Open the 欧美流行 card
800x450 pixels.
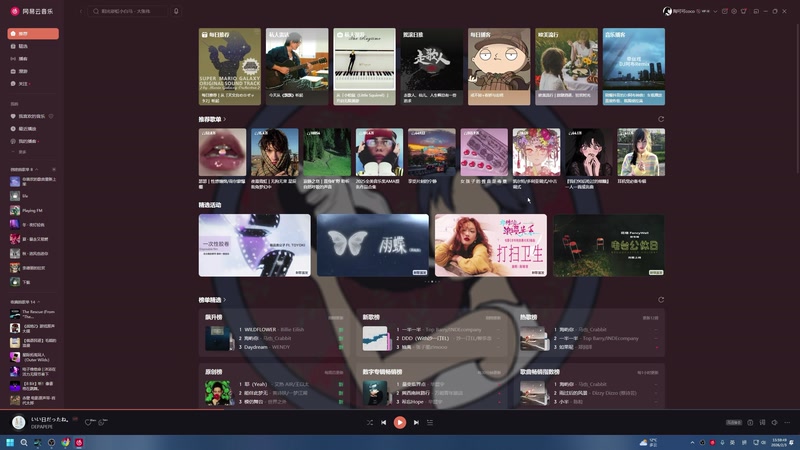[x=566, y=66]
